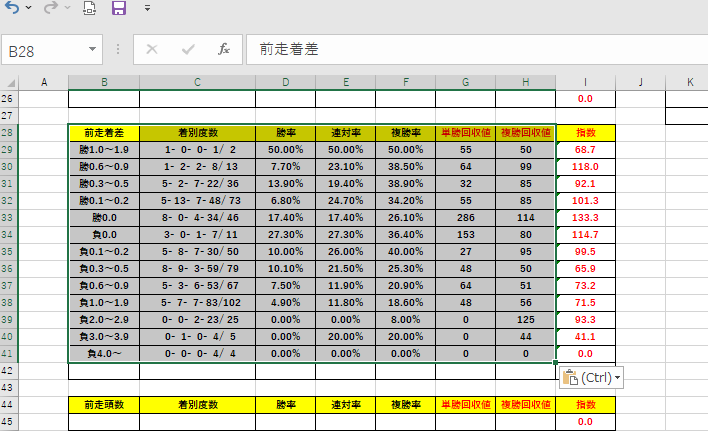Click the Print Preview page icon
This screenshot has height=431, width=708.
point(89,8)
